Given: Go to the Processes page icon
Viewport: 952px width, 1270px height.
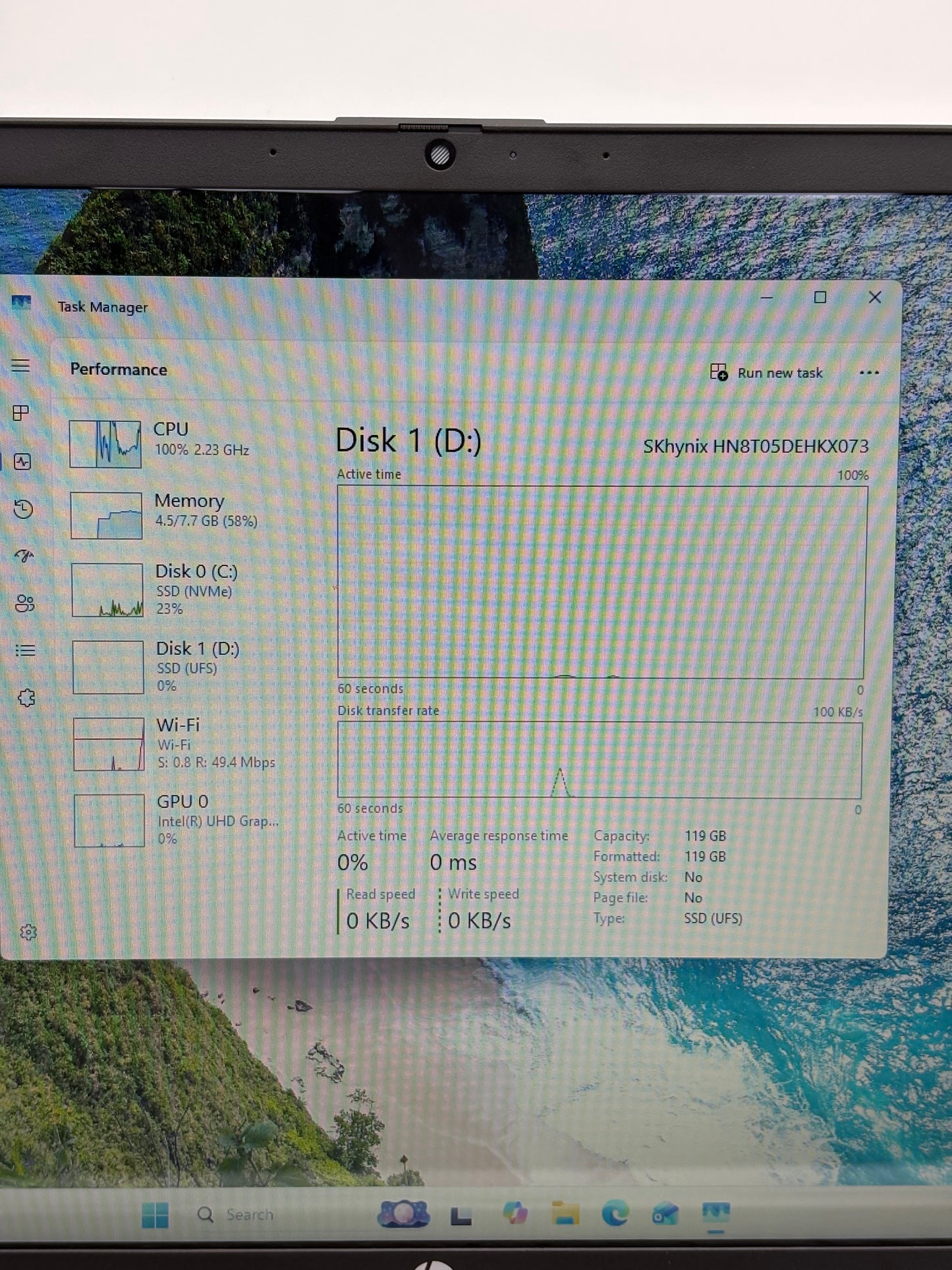Looking at the screenshot, I should pyautogui.click(x=21, y=413).
